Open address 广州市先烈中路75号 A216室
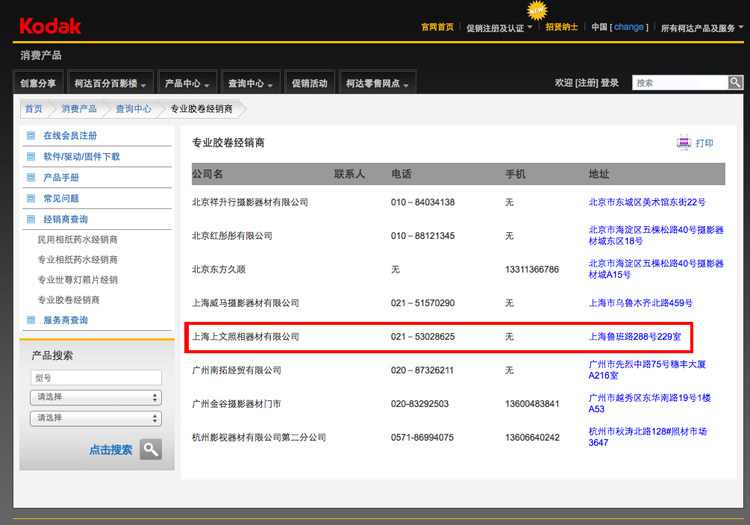 [x=647, y=370]
